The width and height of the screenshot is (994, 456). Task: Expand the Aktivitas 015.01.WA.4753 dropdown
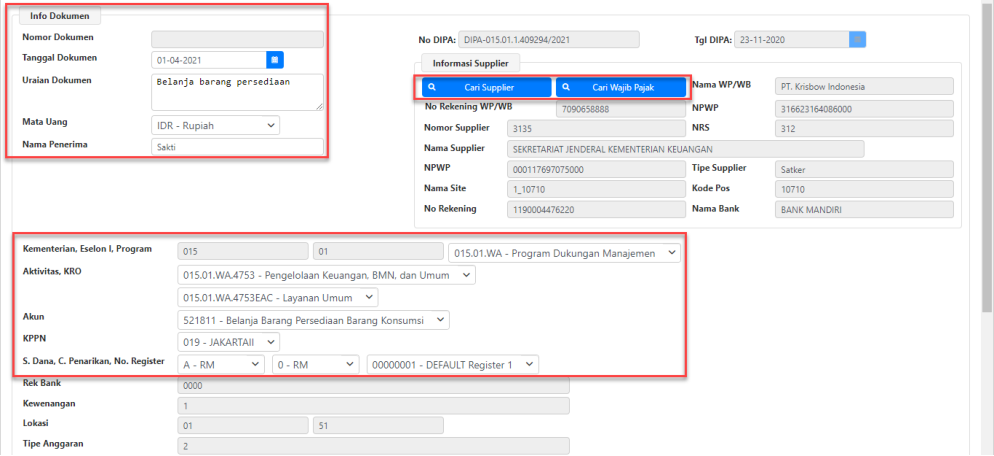click(x=326, y=275)
